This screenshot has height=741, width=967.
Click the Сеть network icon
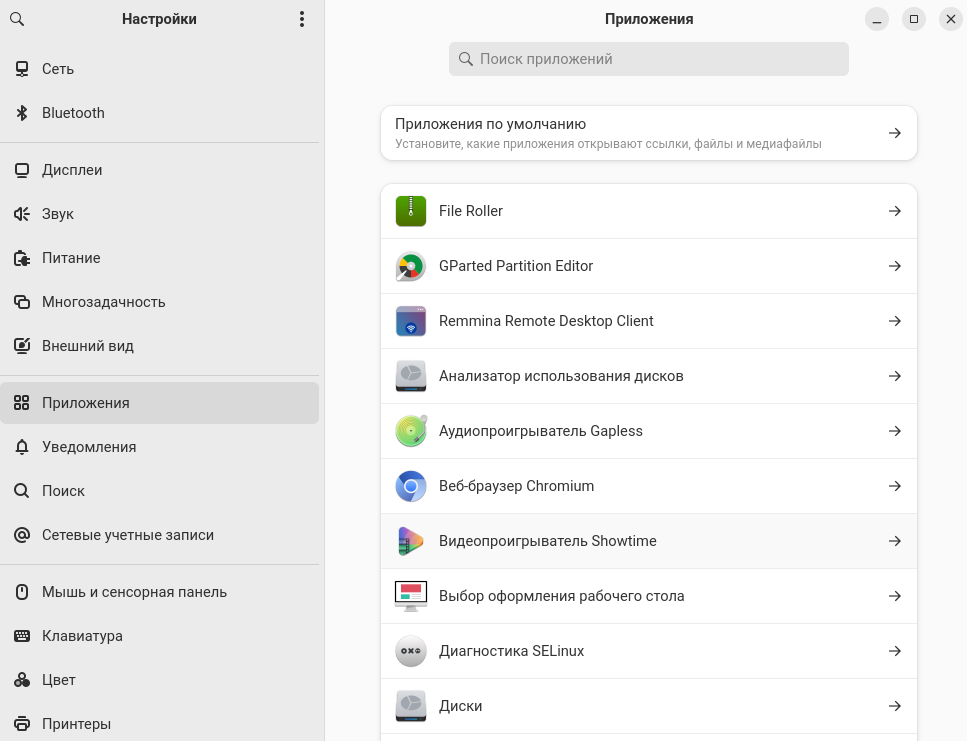coord(22,69)
